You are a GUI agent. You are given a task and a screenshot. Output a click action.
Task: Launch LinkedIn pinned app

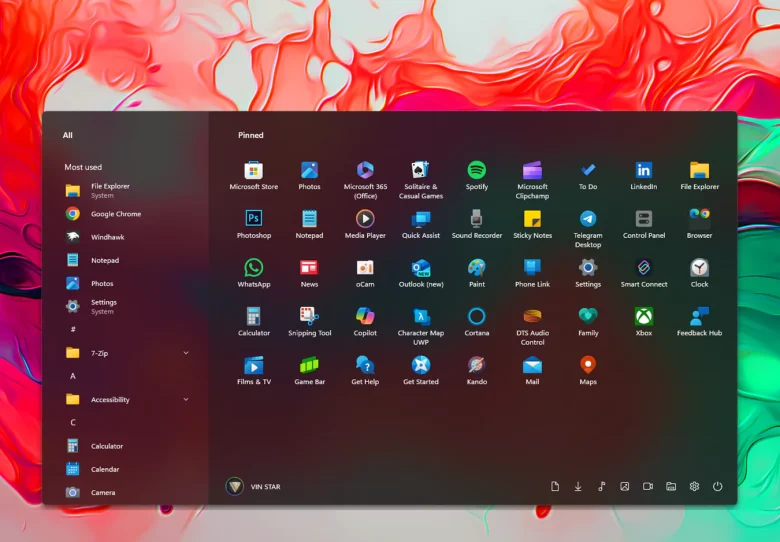(x=644, y=176)
